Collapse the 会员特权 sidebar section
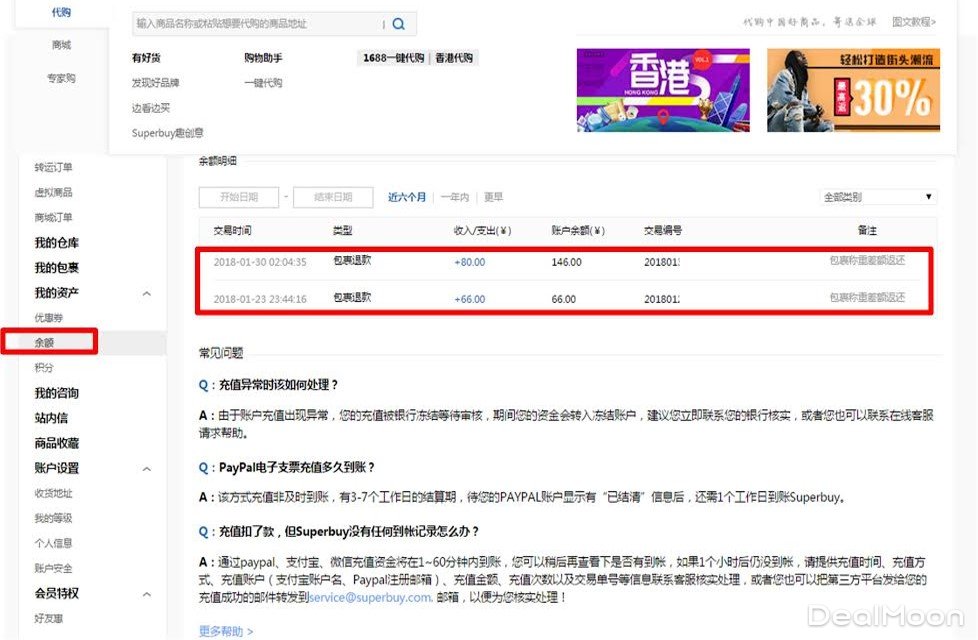Viewport: 978px width, 640px height. point(147,594)
